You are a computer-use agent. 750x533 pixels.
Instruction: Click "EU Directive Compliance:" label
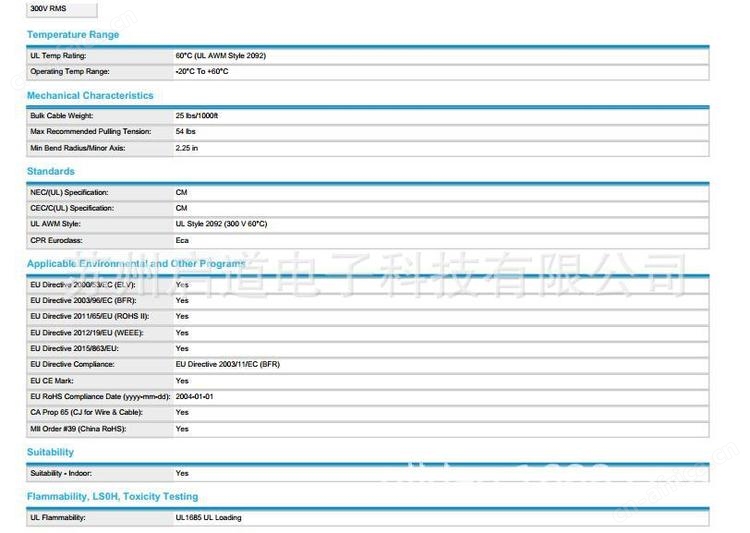72,365
